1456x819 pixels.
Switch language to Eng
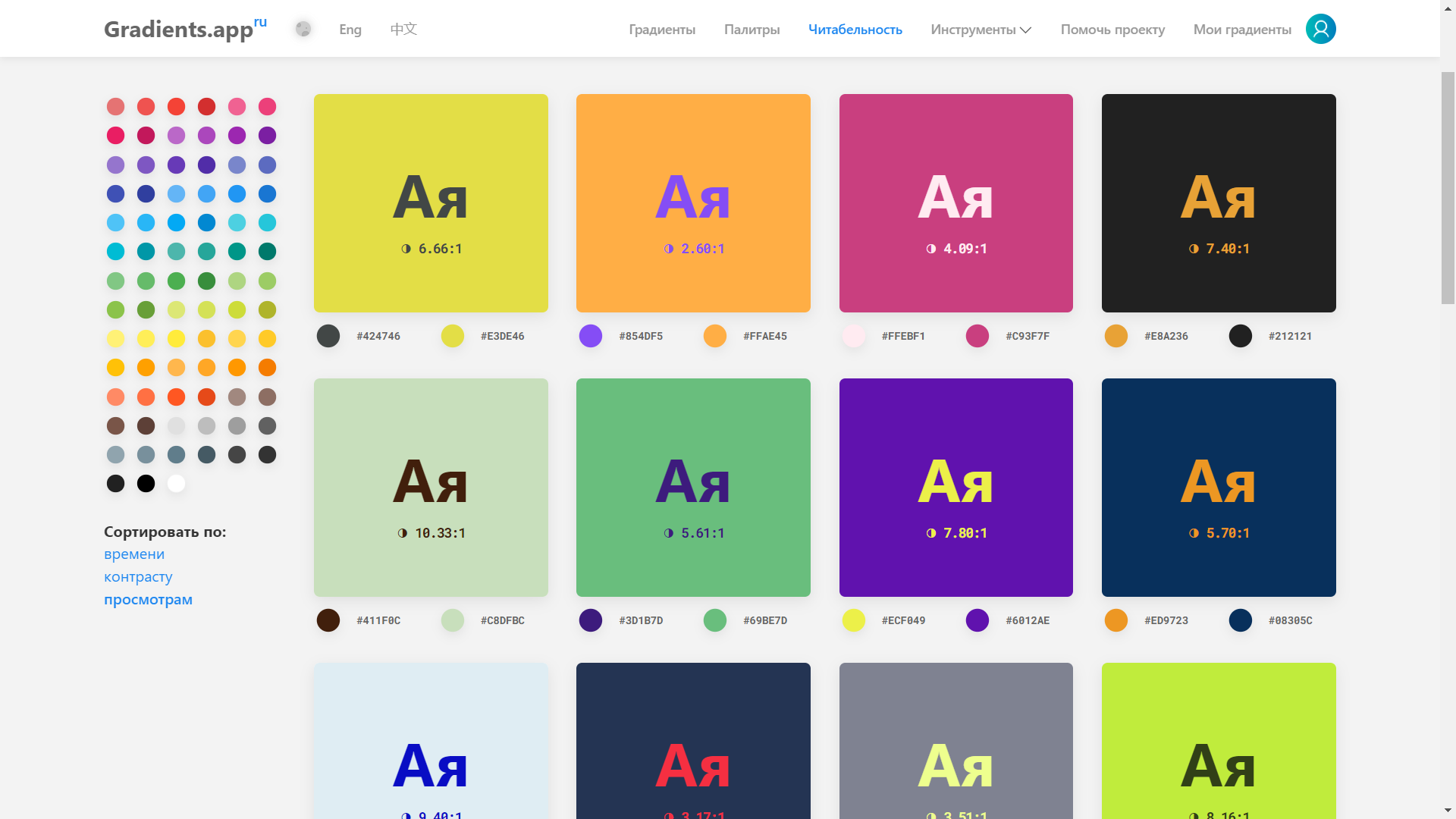[x=350, y=30]
